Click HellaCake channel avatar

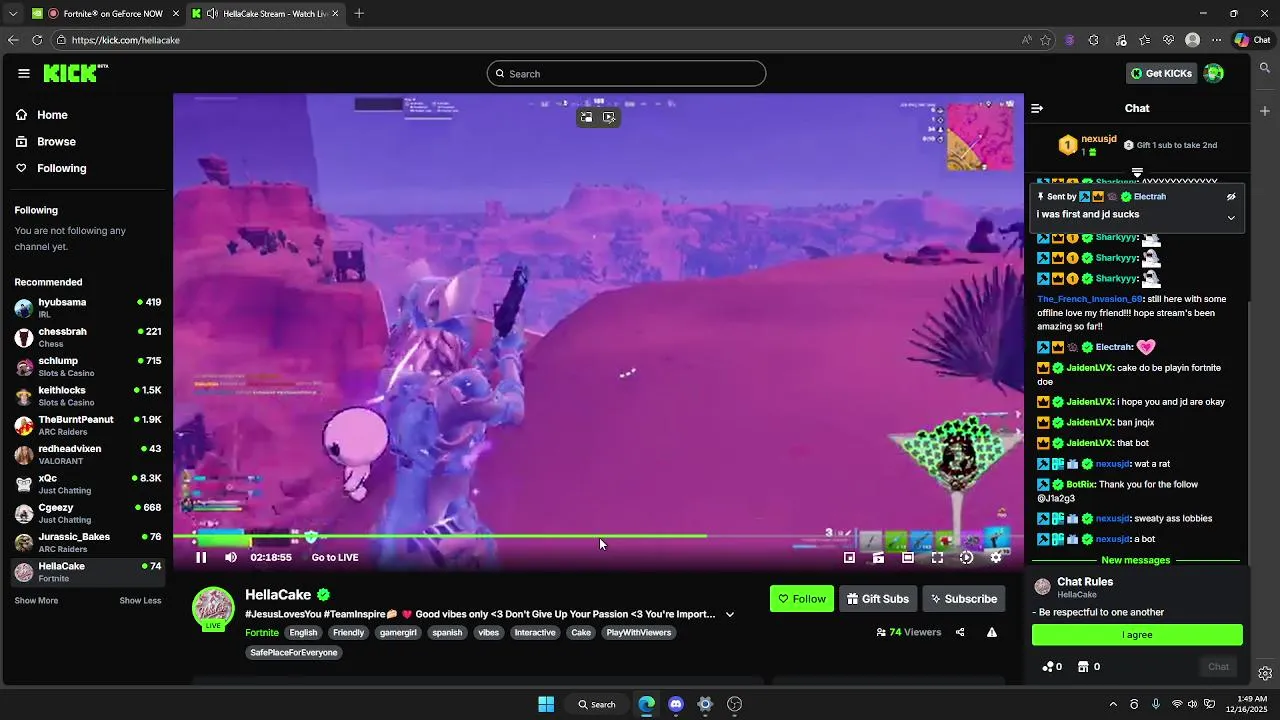[213, 608]
